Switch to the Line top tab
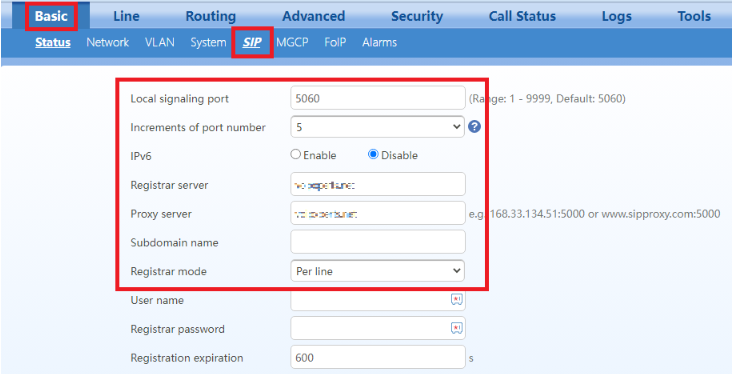Viewport: 732px width, 374px height. (x=126, y=16)
